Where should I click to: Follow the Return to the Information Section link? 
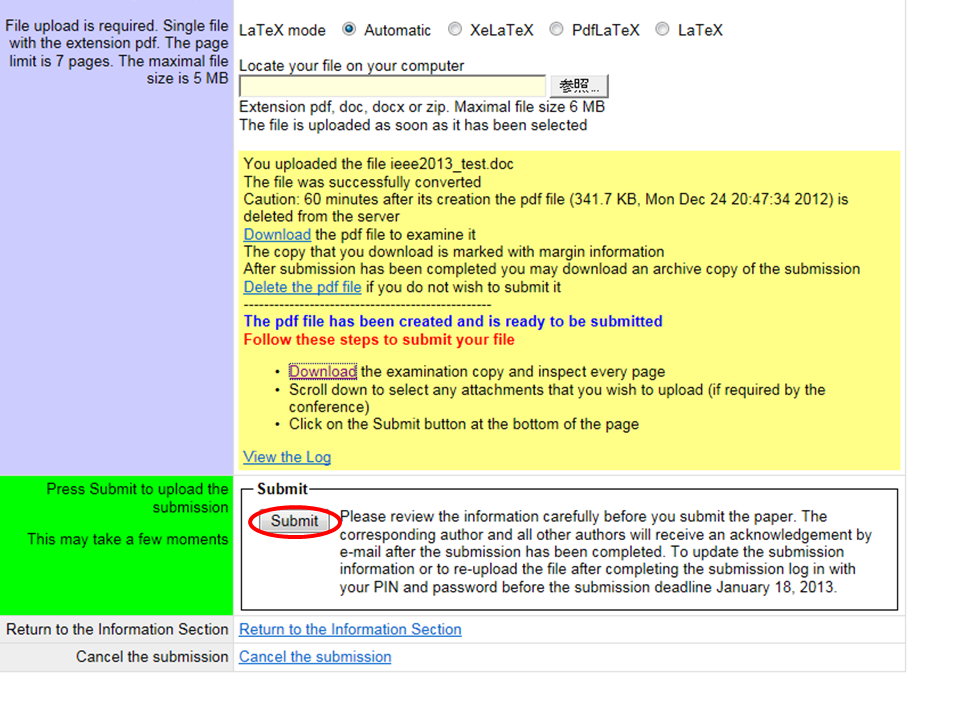[x=350, y=629]
